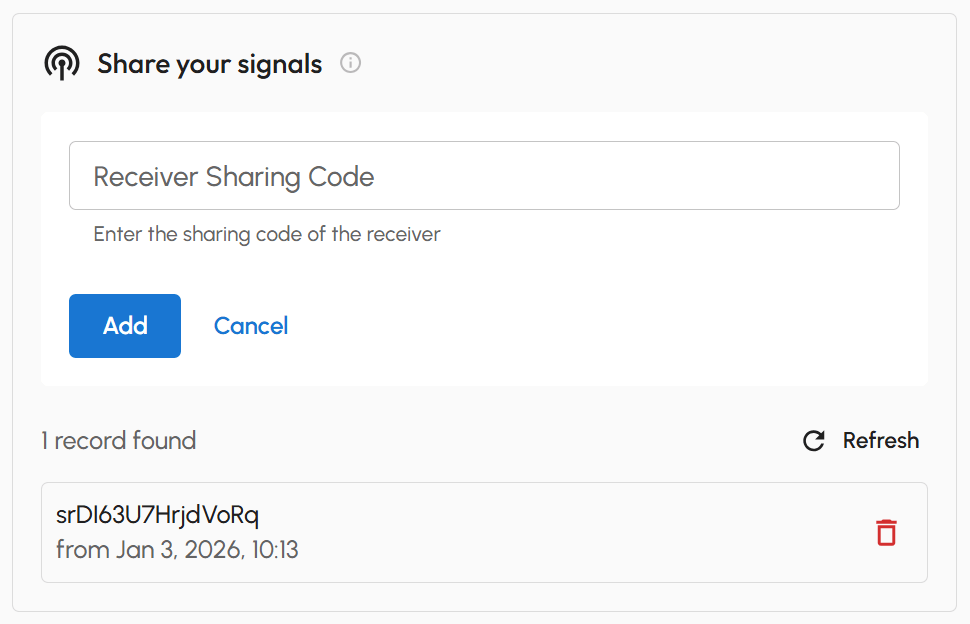Focus the Receiver Sharing Code input field
This screenshot has width=970, height=624.
(484, 176)
